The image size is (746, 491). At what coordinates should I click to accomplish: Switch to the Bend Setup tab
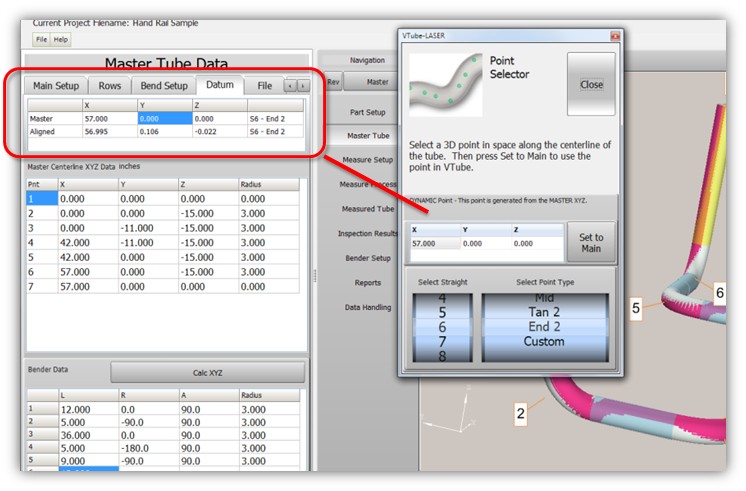pos(164,86)
